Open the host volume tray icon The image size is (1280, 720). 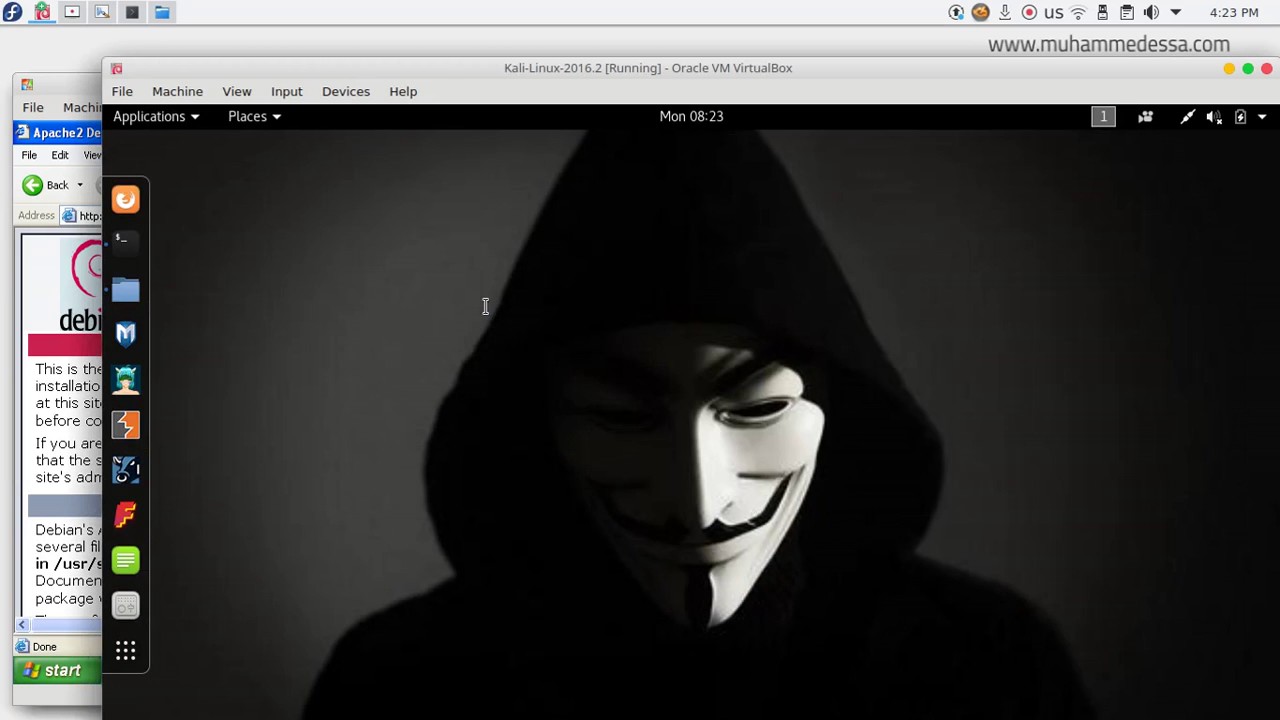point(1151,12)
